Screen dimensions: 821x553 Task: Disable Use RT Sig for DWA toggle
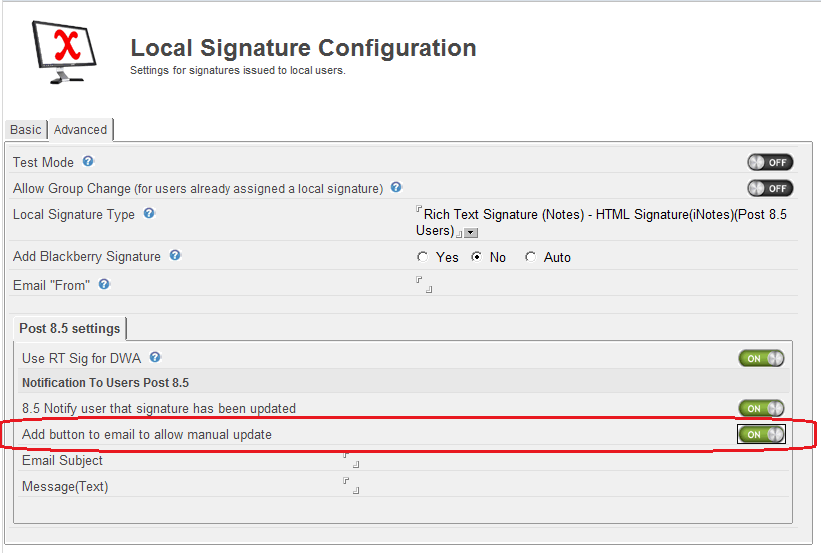761,358
